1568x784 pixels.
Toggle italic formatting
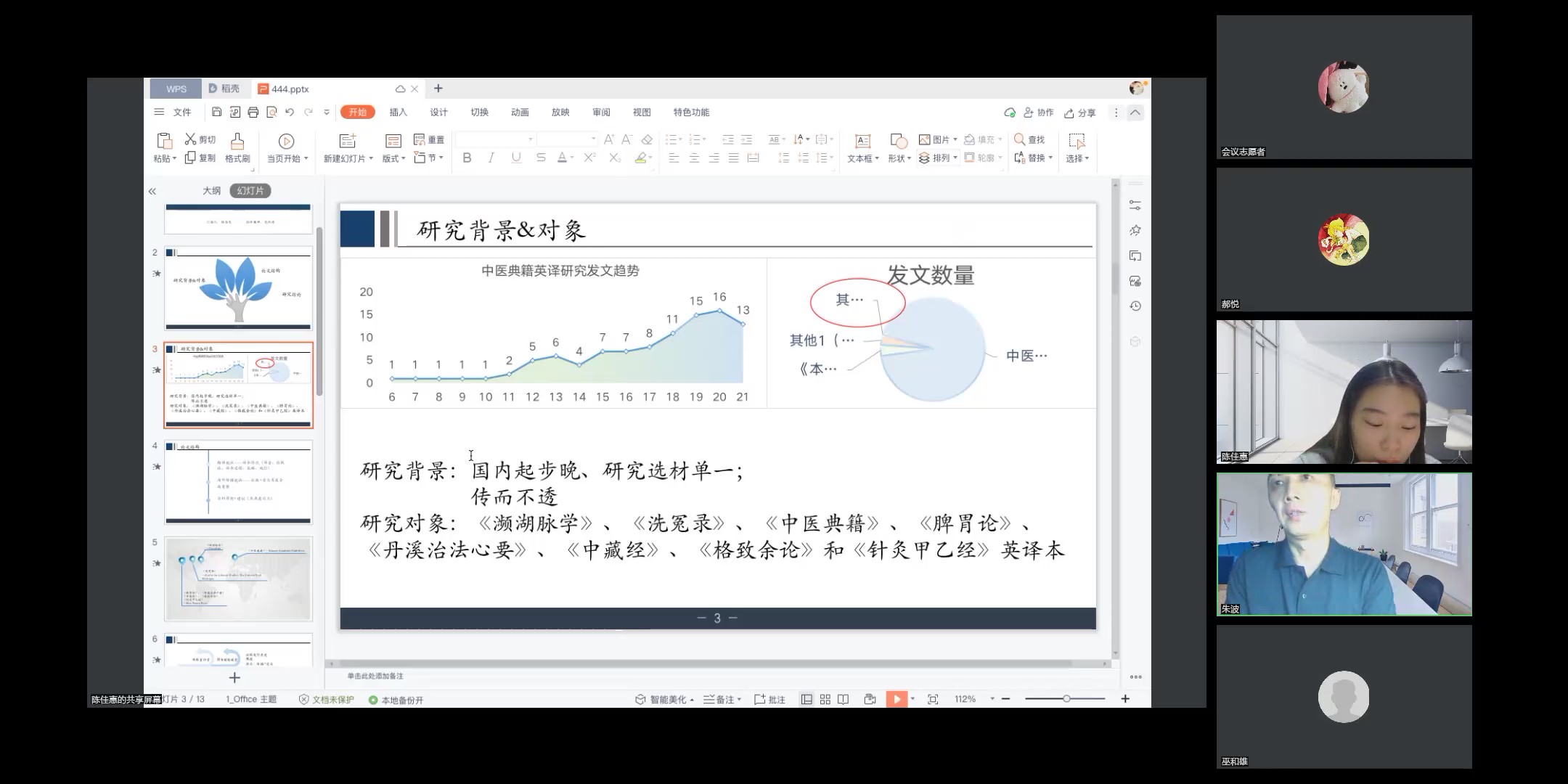[491, 158]
